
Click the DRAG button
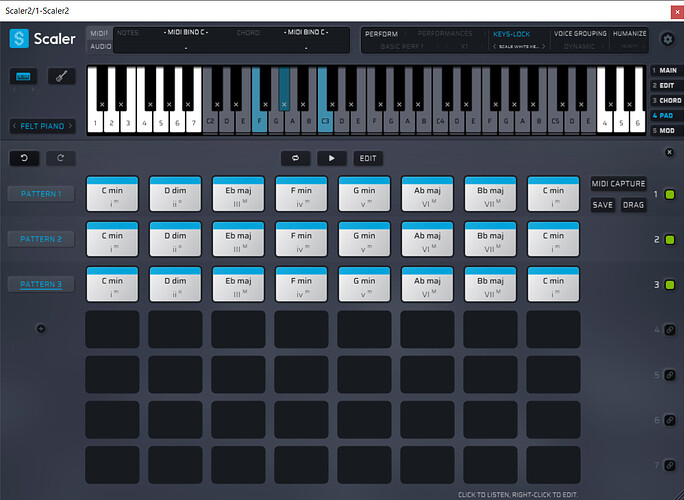coord(633,205)
